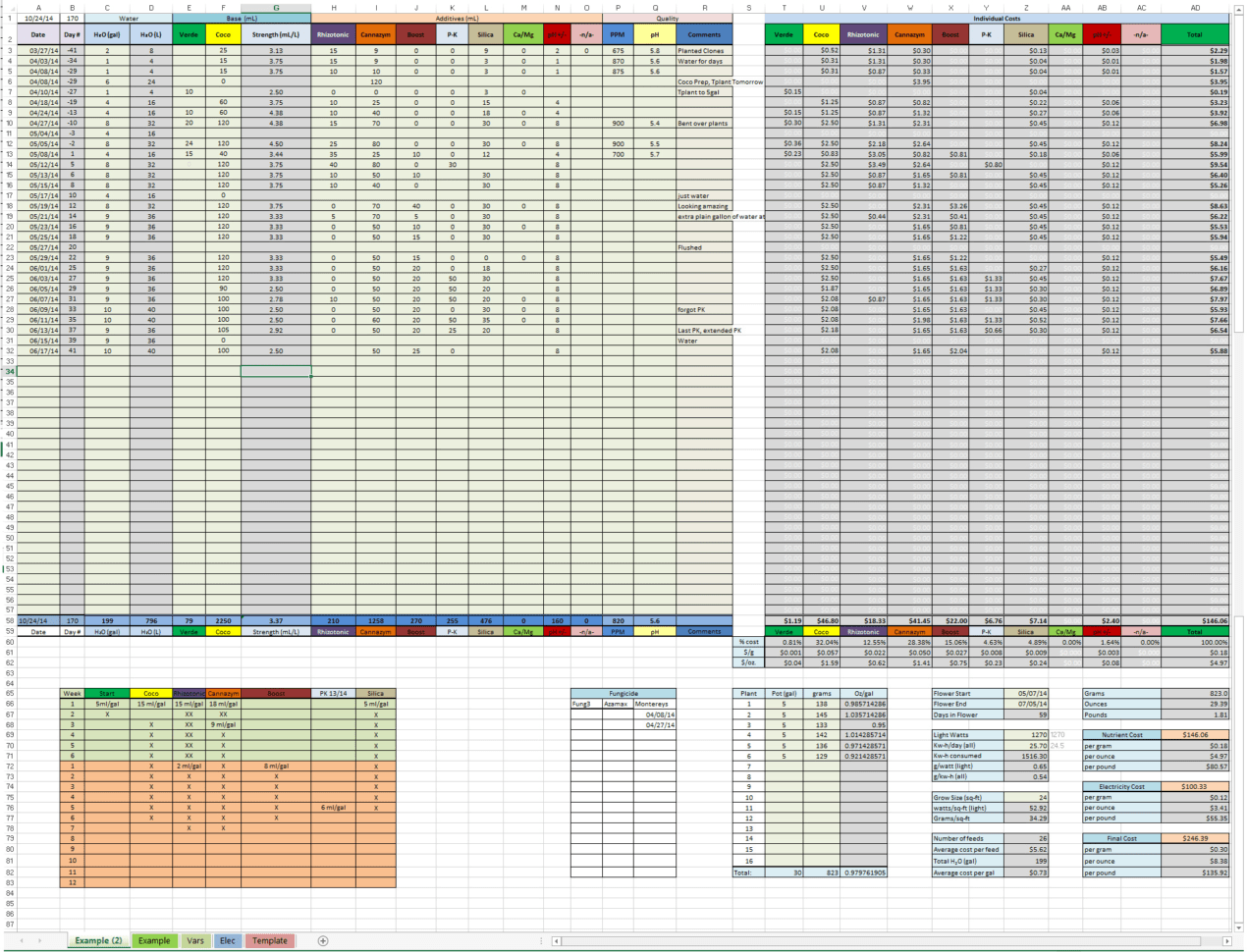Click the Light Watts label cell
Viewport: 1247px width, 952px height.
click(x=967, y=735)
